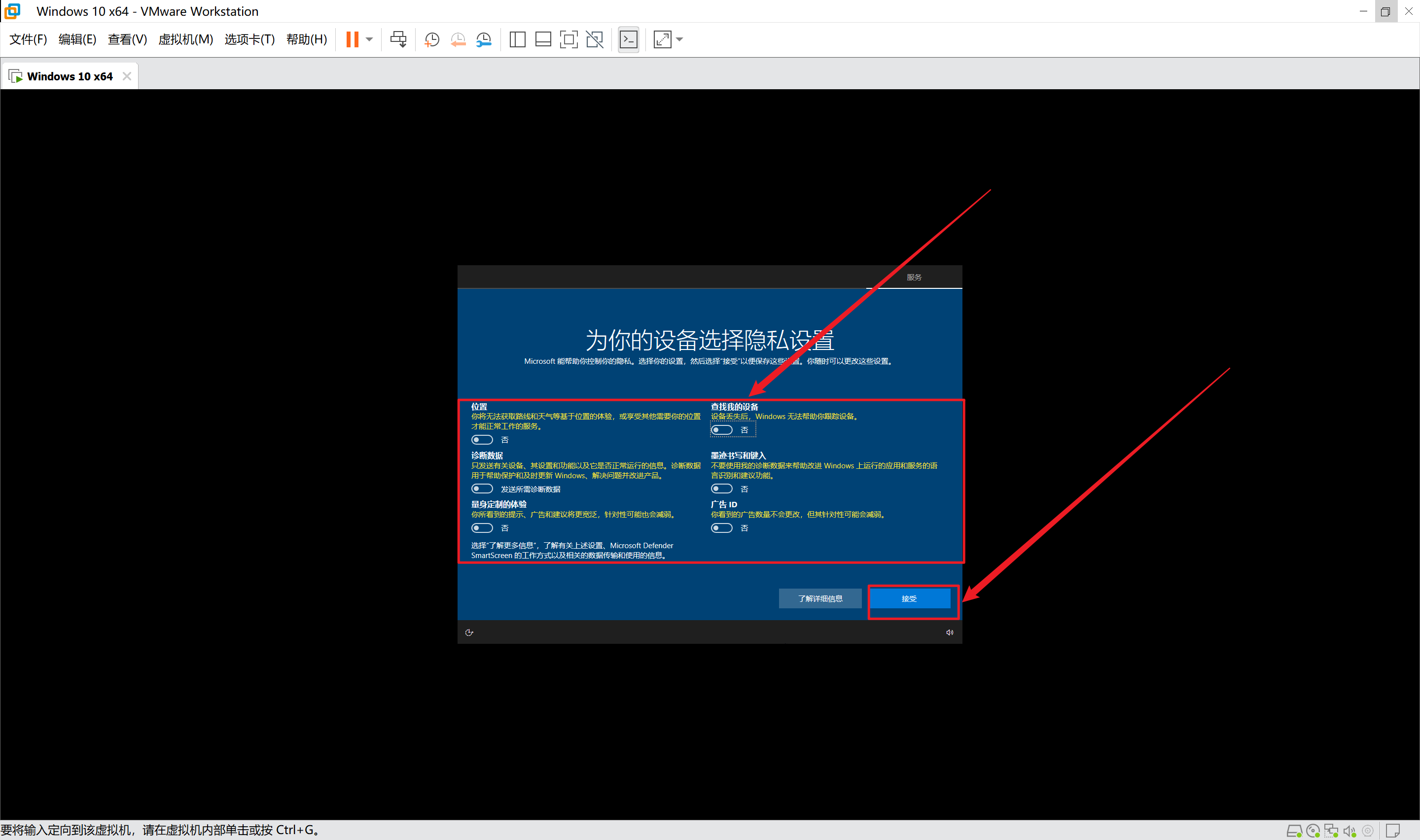Screen dimensions: 1420x840
Task: Click the sound icon in VM status bar
Action: 1350,831
